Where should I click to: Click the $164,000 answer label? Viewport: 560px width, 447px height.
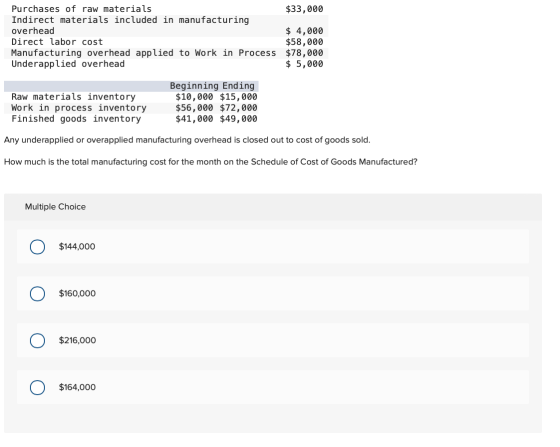pos(78,387)
